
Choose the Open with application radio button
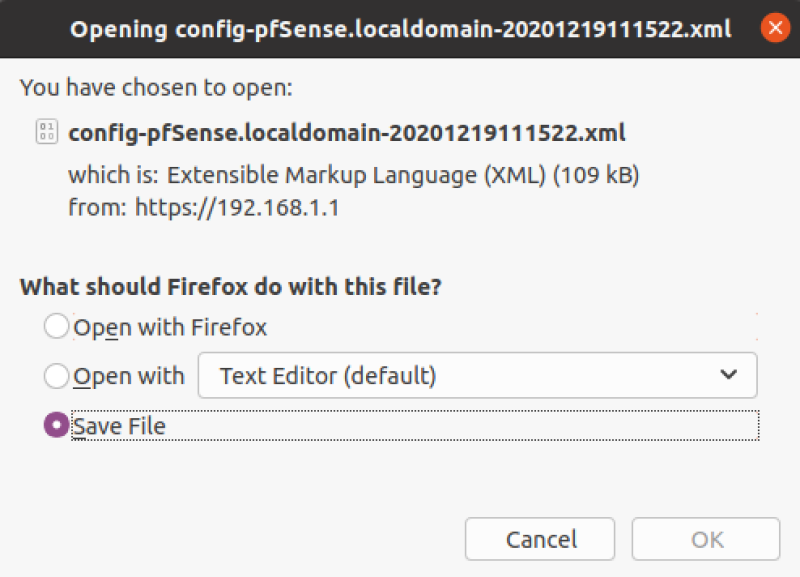tap(56, 376)
